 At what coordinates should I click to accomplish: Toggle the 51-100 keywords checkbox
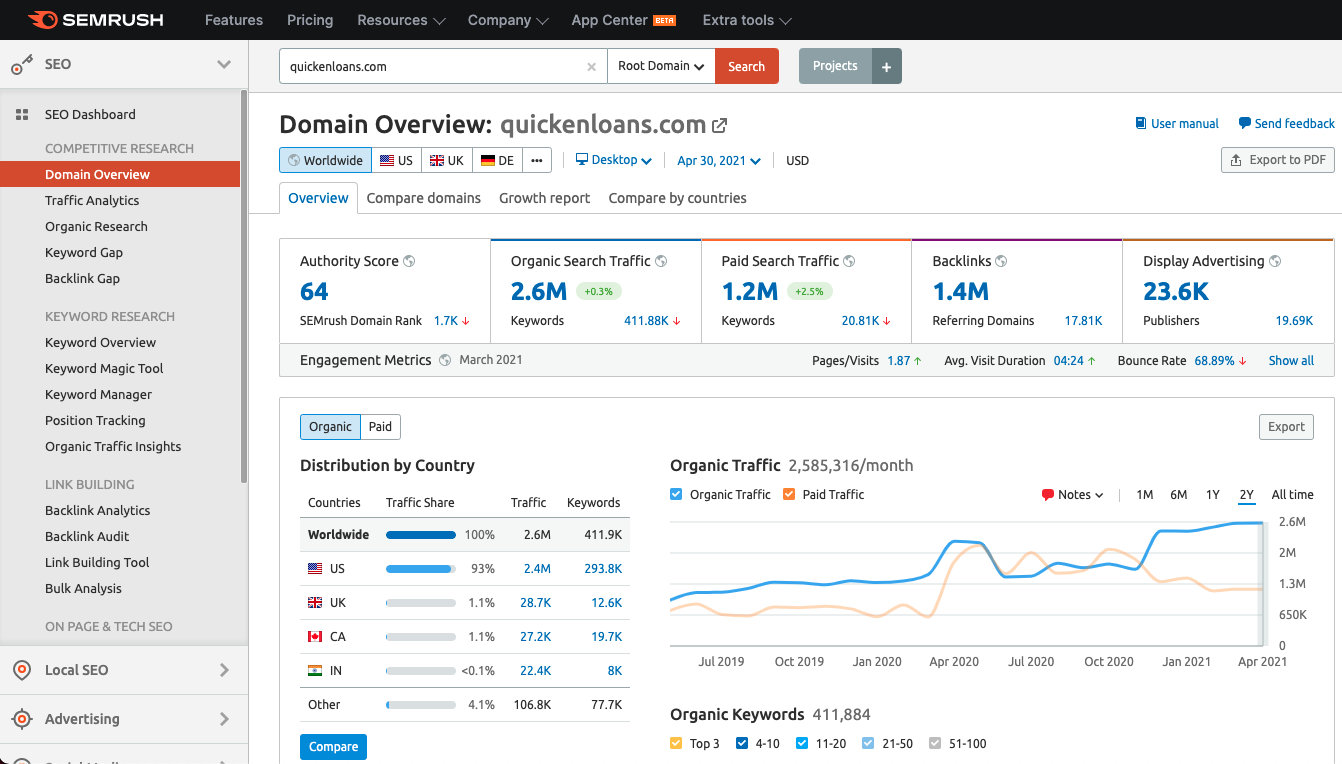coord(935,743)
